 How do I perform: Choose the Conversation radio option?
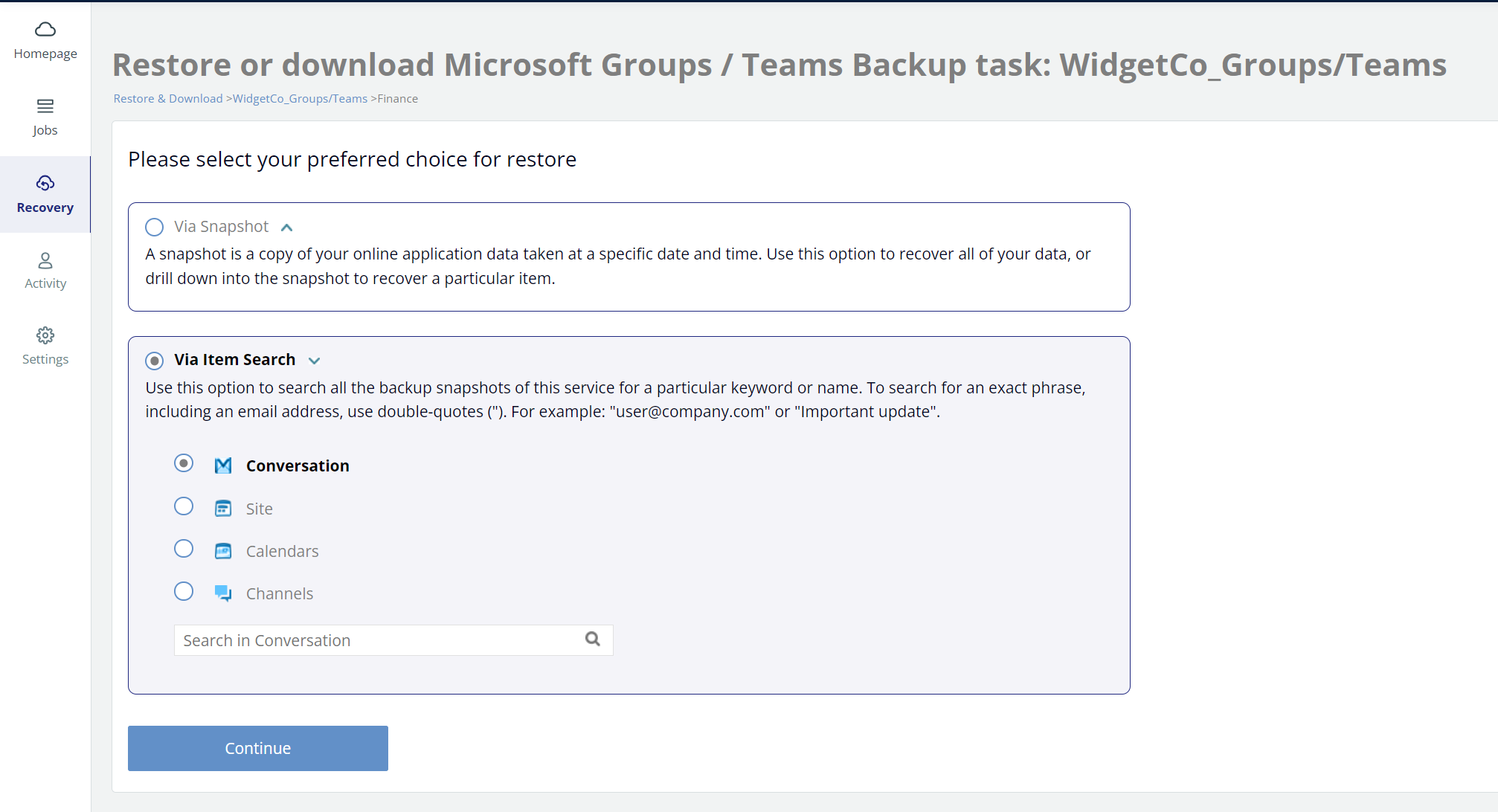click(184, 463)
